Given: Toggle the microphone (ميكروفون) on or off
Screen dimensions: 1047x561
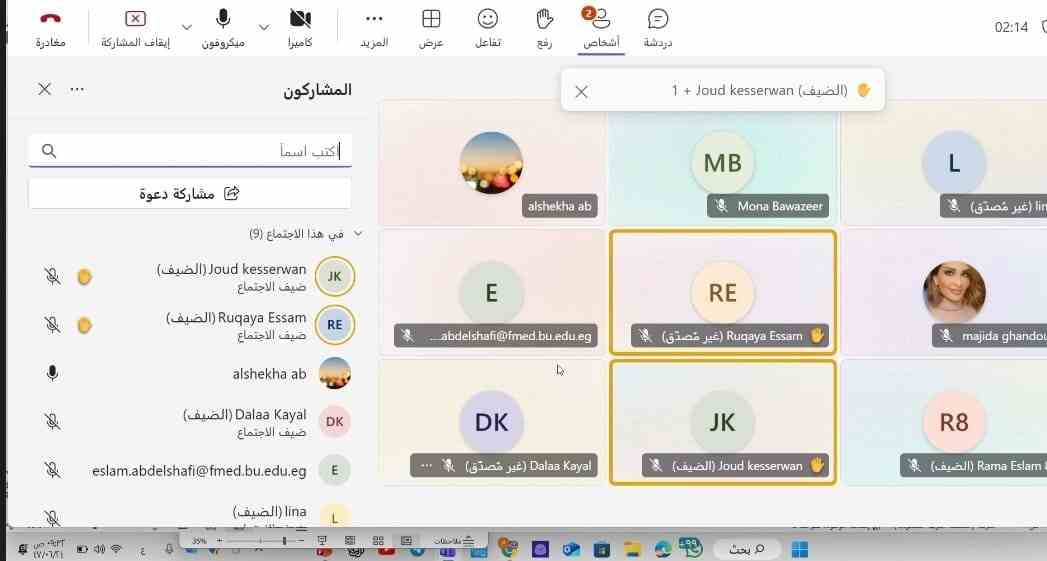Looking at the screenshot, I should pyautogui.click(x=223, y=19).
